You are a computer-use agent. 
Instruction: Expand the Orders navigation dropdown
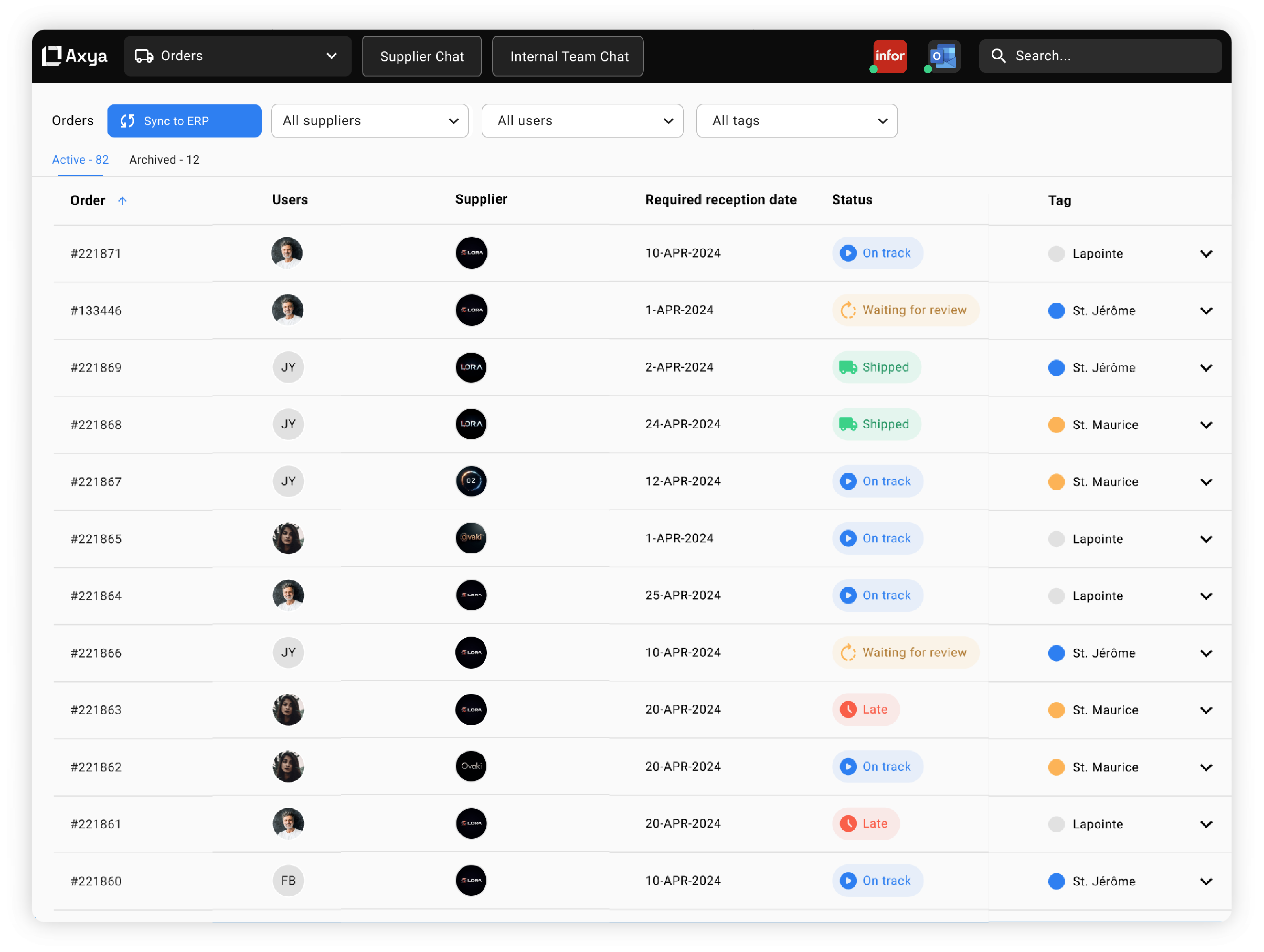[x=237, y=56]
